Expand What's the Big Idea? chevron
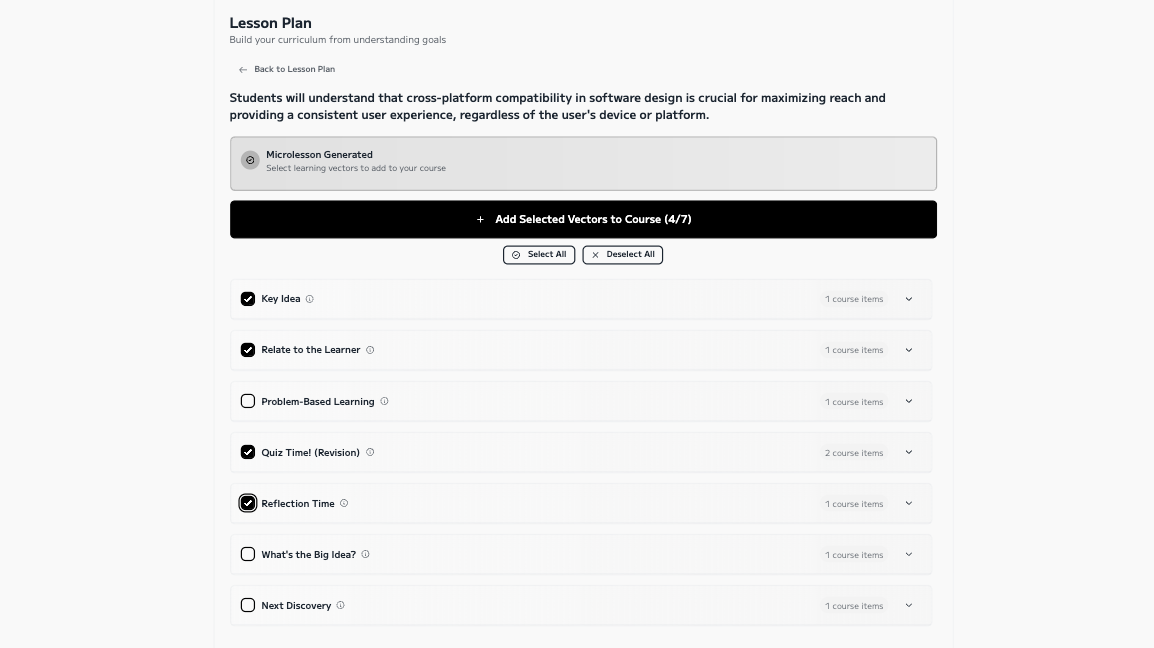 tap(909, 554)
